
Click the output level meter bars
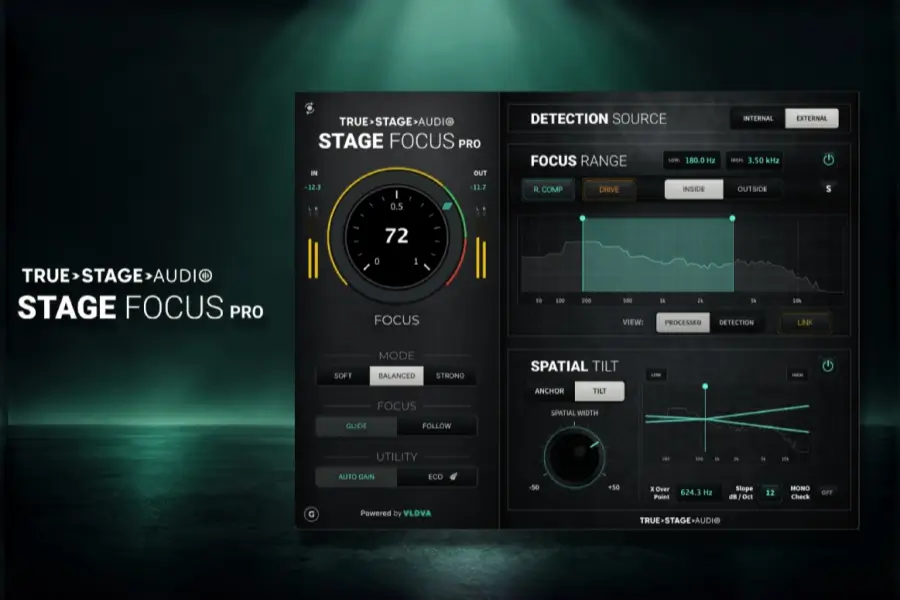[x=481, y=258]
